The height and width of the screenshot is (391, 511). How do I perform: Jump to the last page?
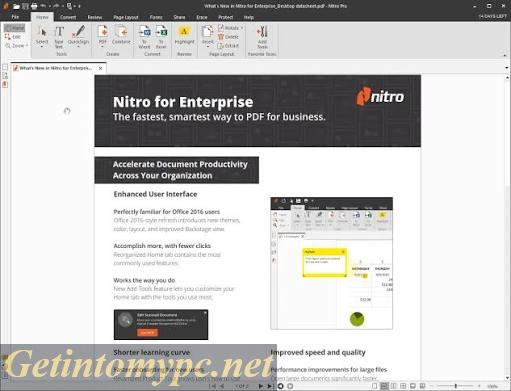pyautogui.click(x=270, y=386)
